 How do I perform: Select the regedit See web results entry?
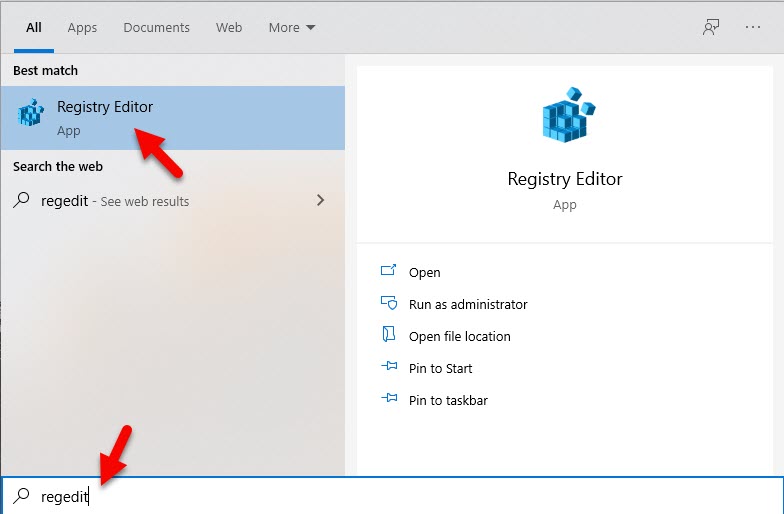[115, 201]
